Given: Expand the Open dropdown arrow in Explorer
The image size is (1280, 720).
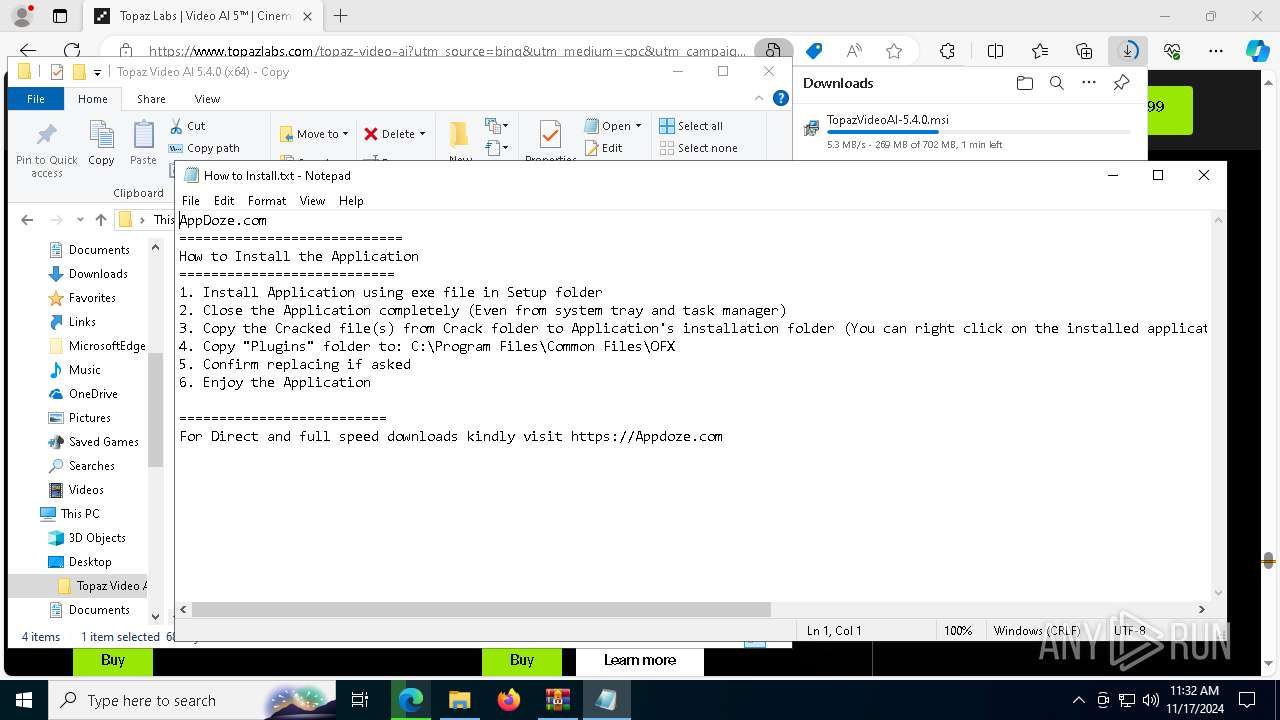Looking at the screenshot, I should (x=638, y=126).
